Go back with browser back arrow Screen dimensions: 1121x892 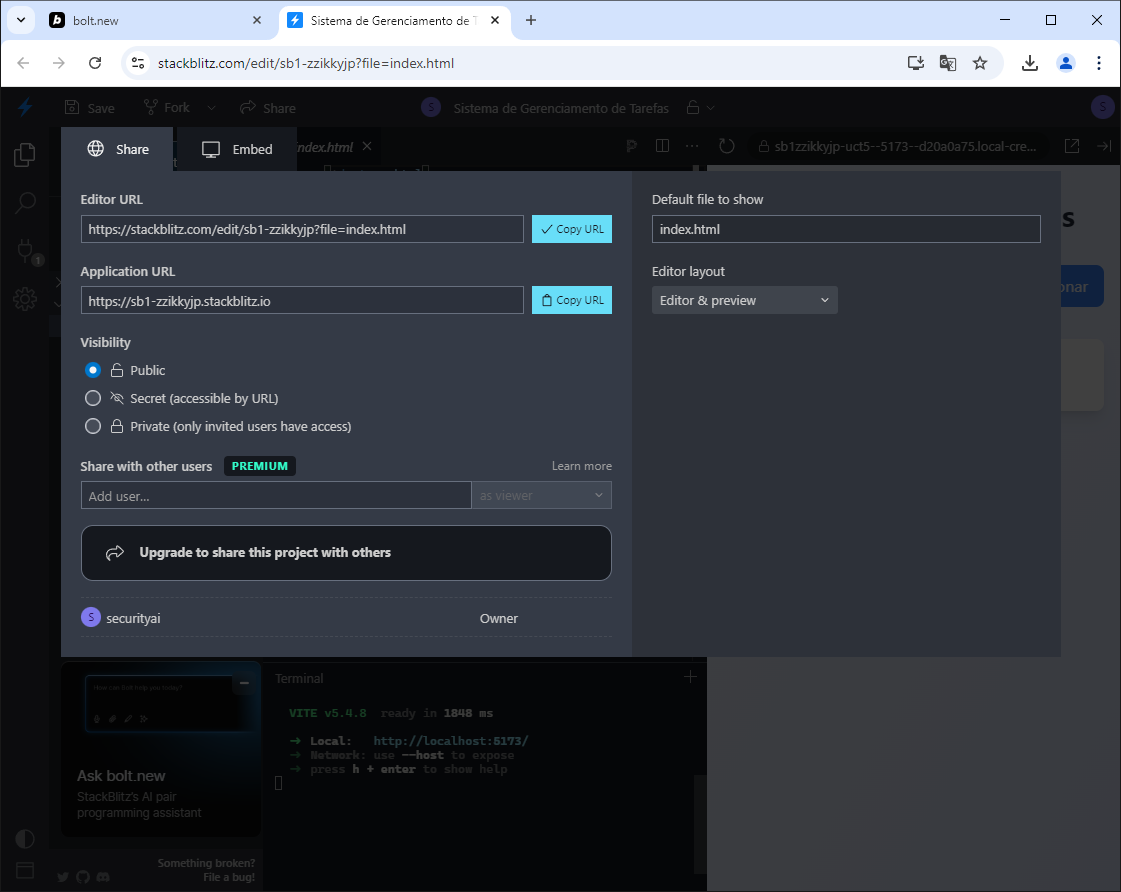coord(24,63)
